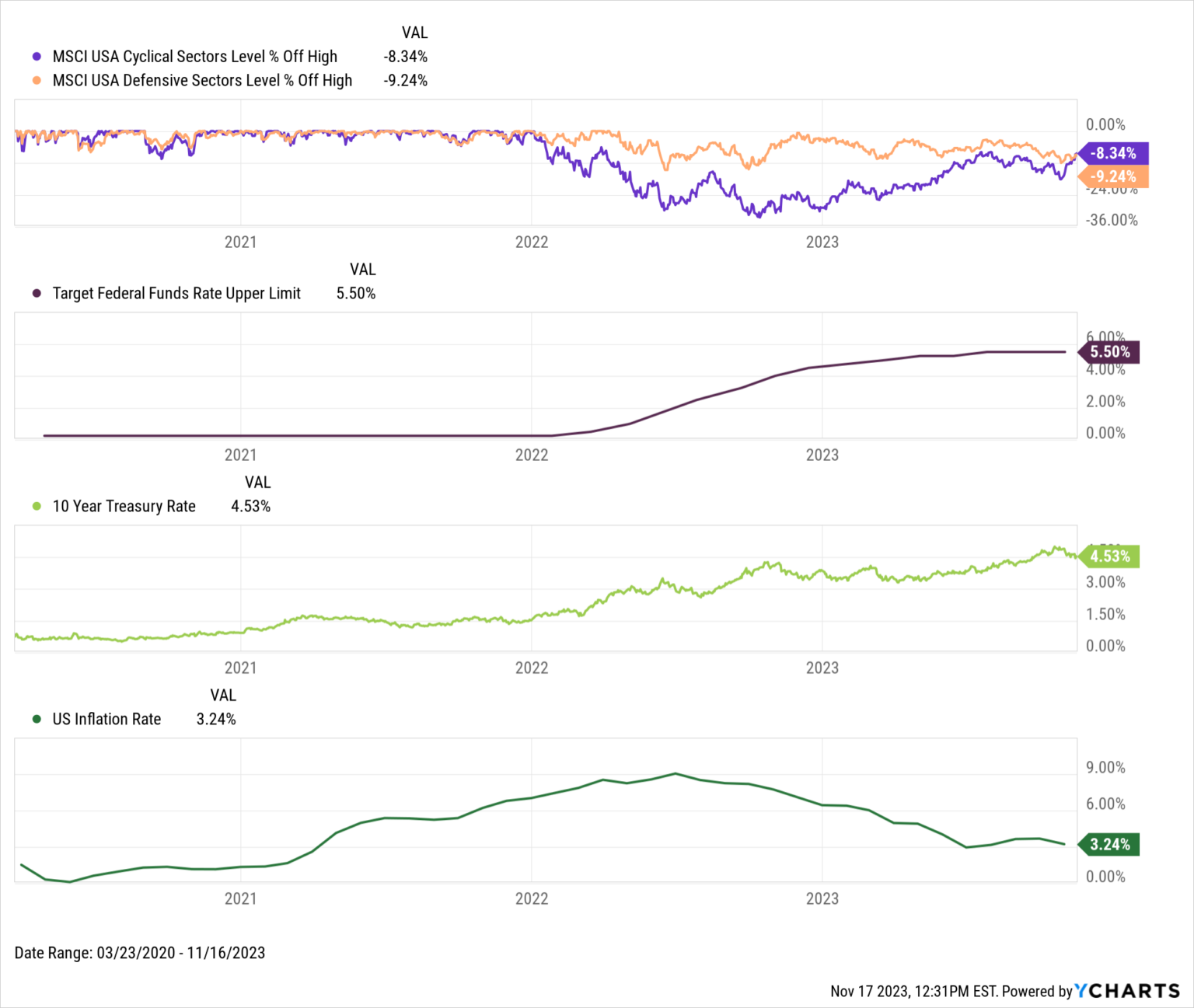Click the US Inflation Rate legend dot

point(37,720)
